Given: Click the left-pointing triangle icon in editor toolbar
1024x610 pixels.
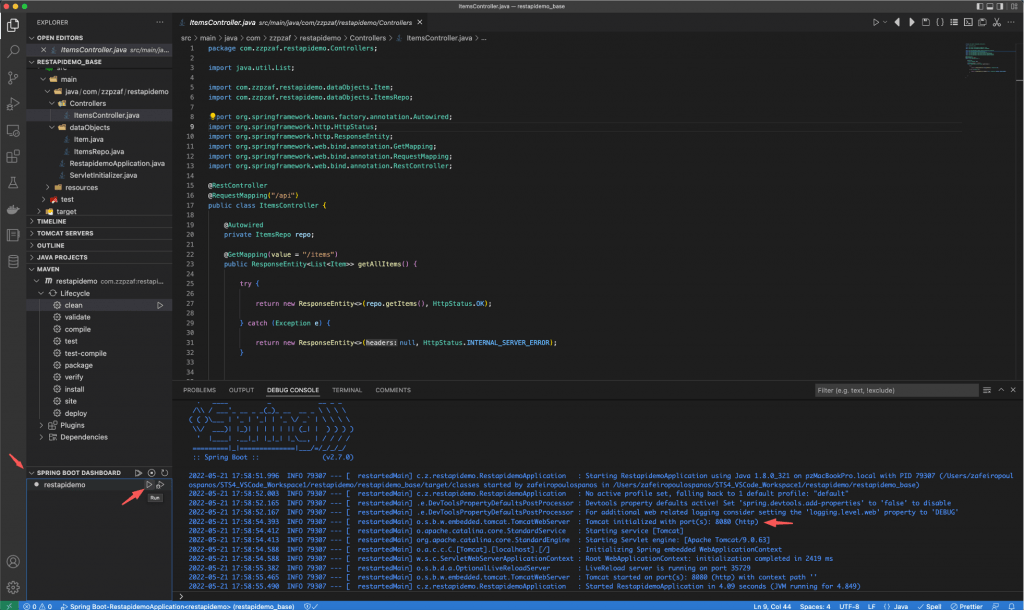Looking at the screenshot, I should pos(897,22).
